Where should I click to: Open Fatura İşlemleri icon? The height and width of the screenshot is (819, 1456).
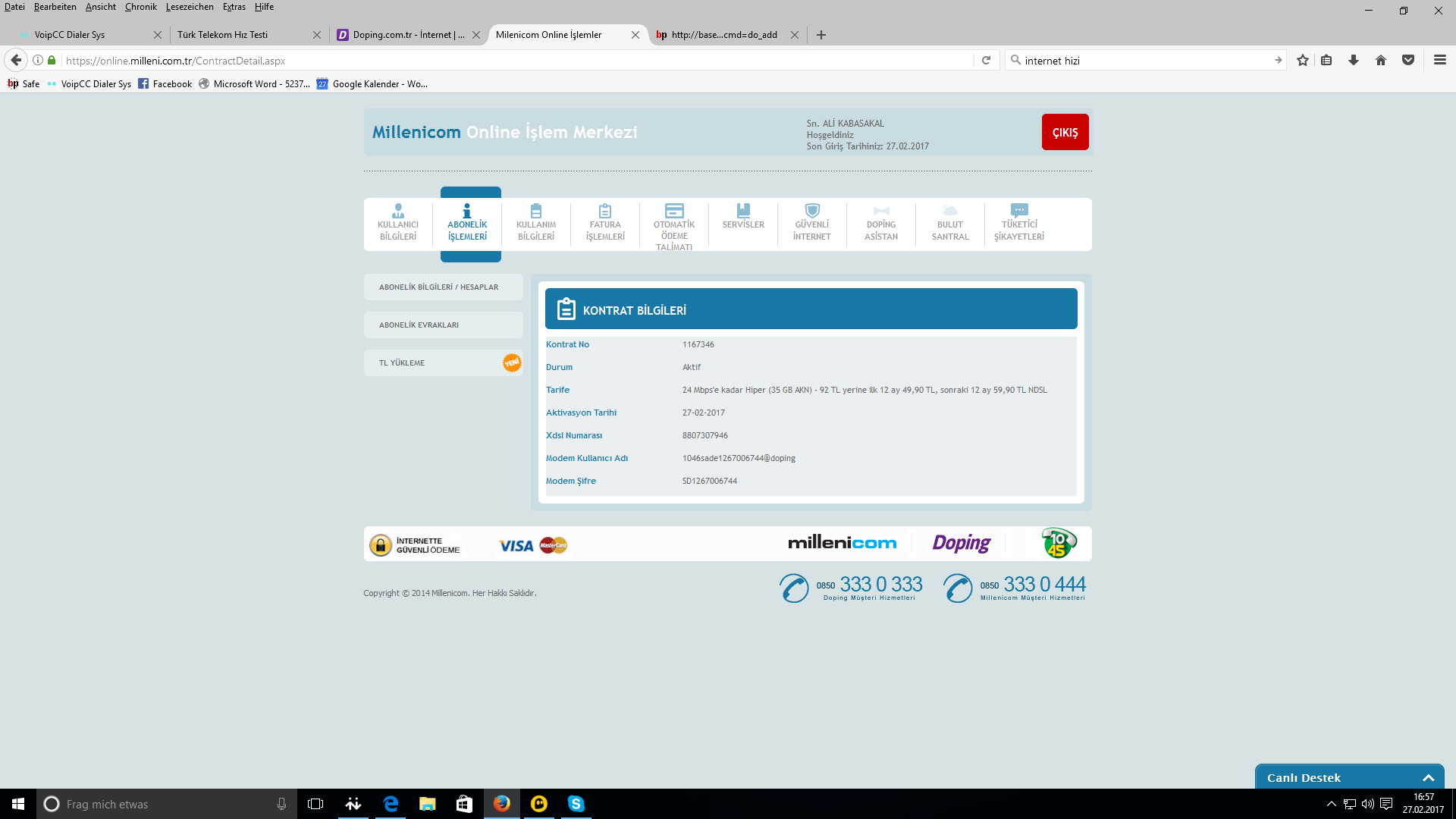coord(605,210)
